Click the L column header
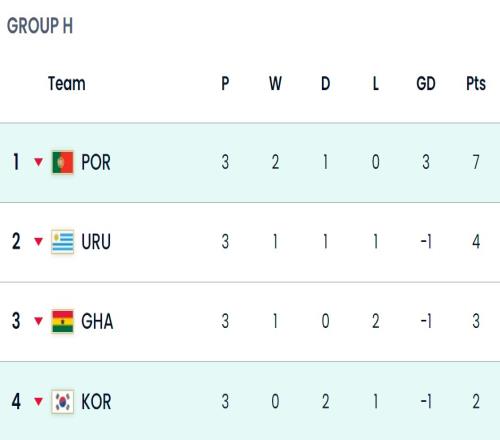The image size is (500, 440). pyautogui.click(x=376, y=83)
